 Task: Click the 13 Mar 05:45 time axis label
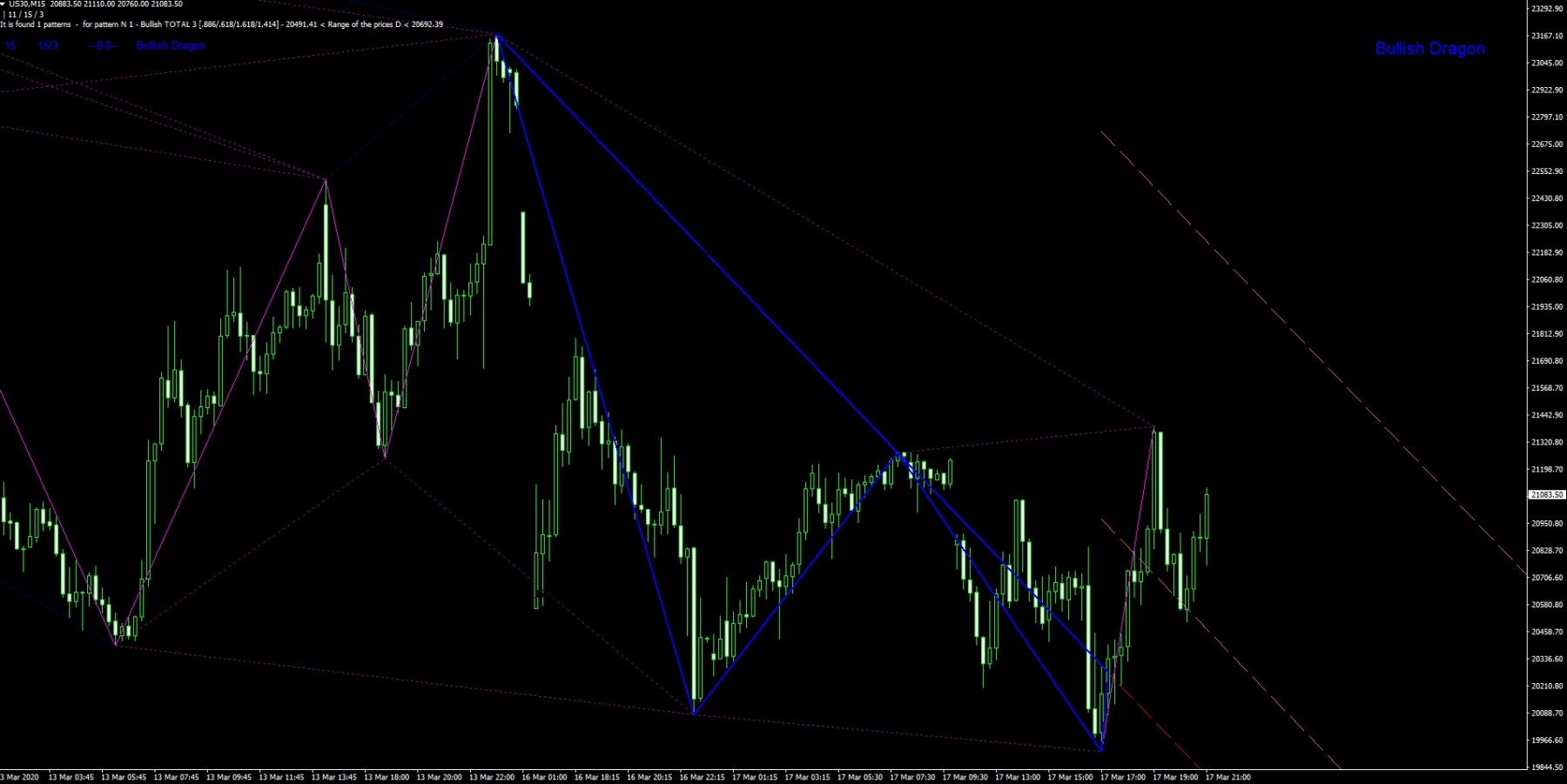tap(124, 777)
